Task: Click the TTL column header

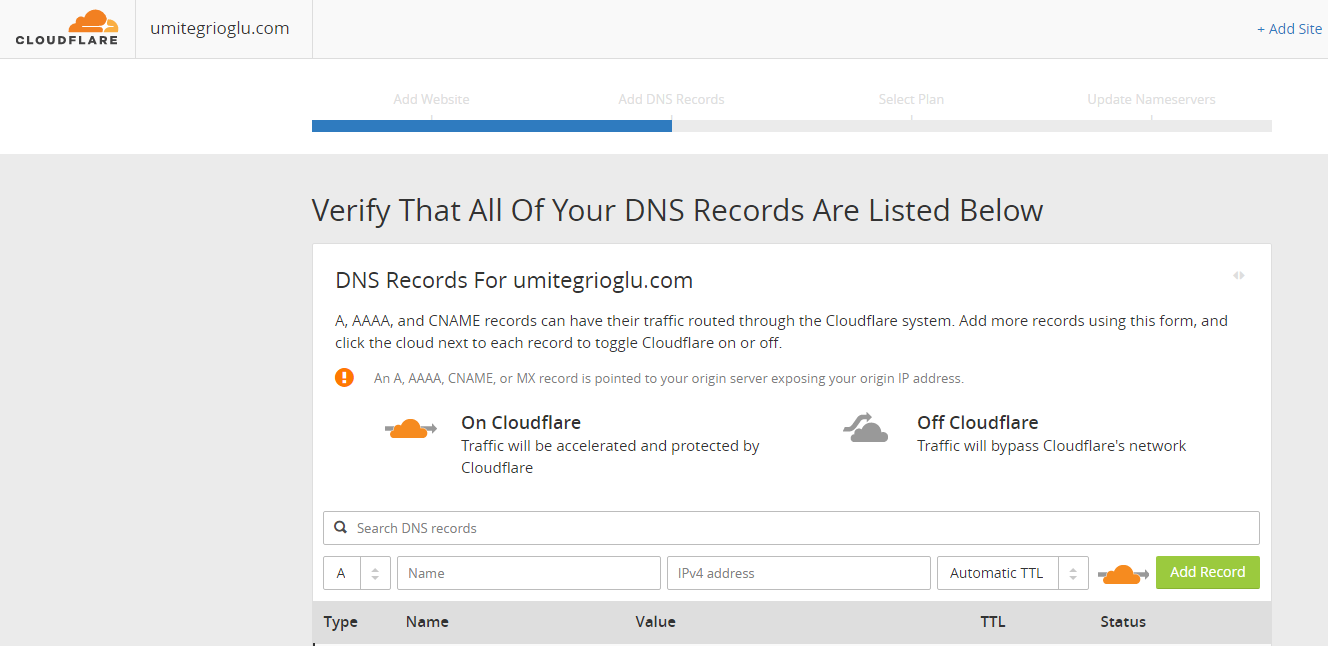Action: [993, 622]
